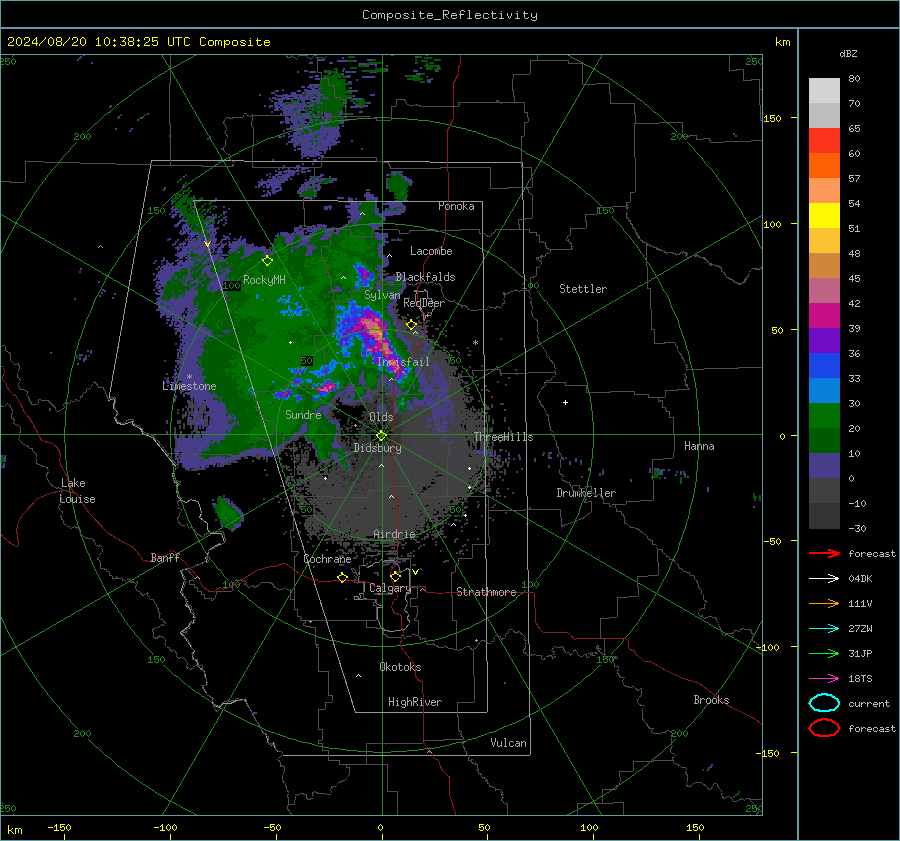Click the yellow diamond marker near RockyMH
The image size is (900, 841).
tap(267, 261)
